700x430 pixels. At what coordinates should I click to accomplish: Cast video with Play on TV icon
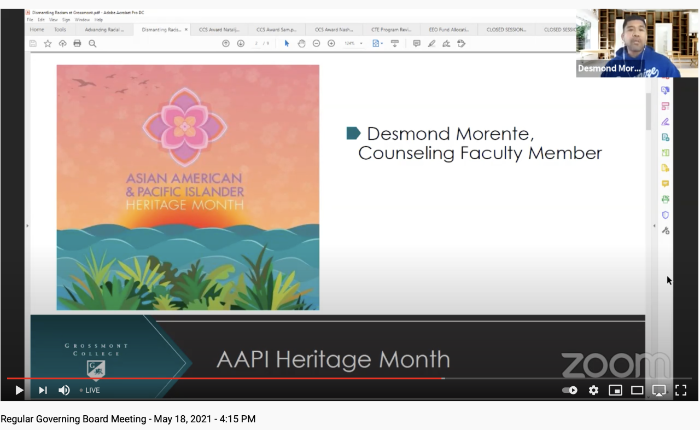tap(659, 390)
